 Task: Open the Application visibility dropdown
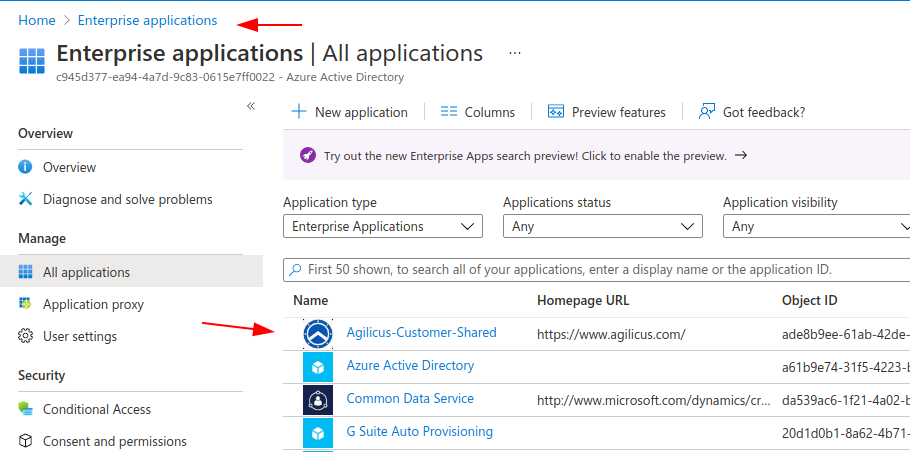(817, 226)
